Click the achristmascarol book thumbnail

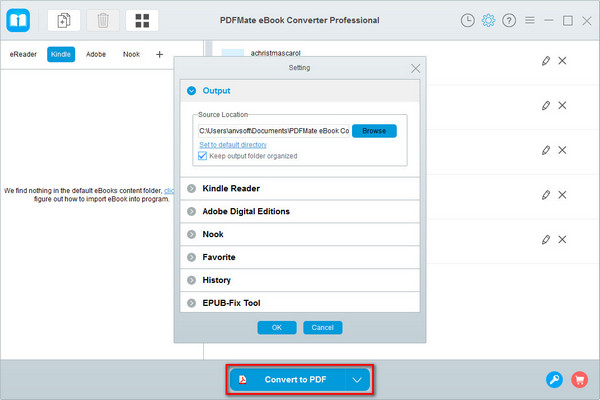[233, 53]
